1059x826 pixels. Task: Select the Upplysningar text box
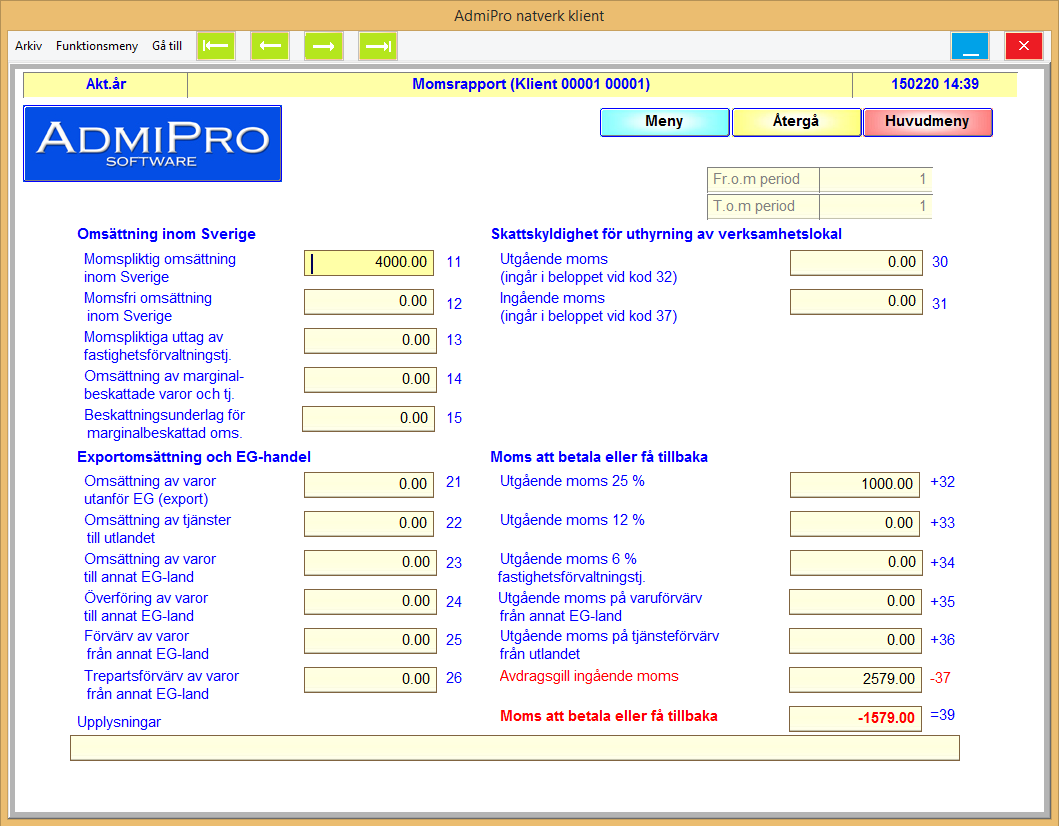click(x=514, y=748)
